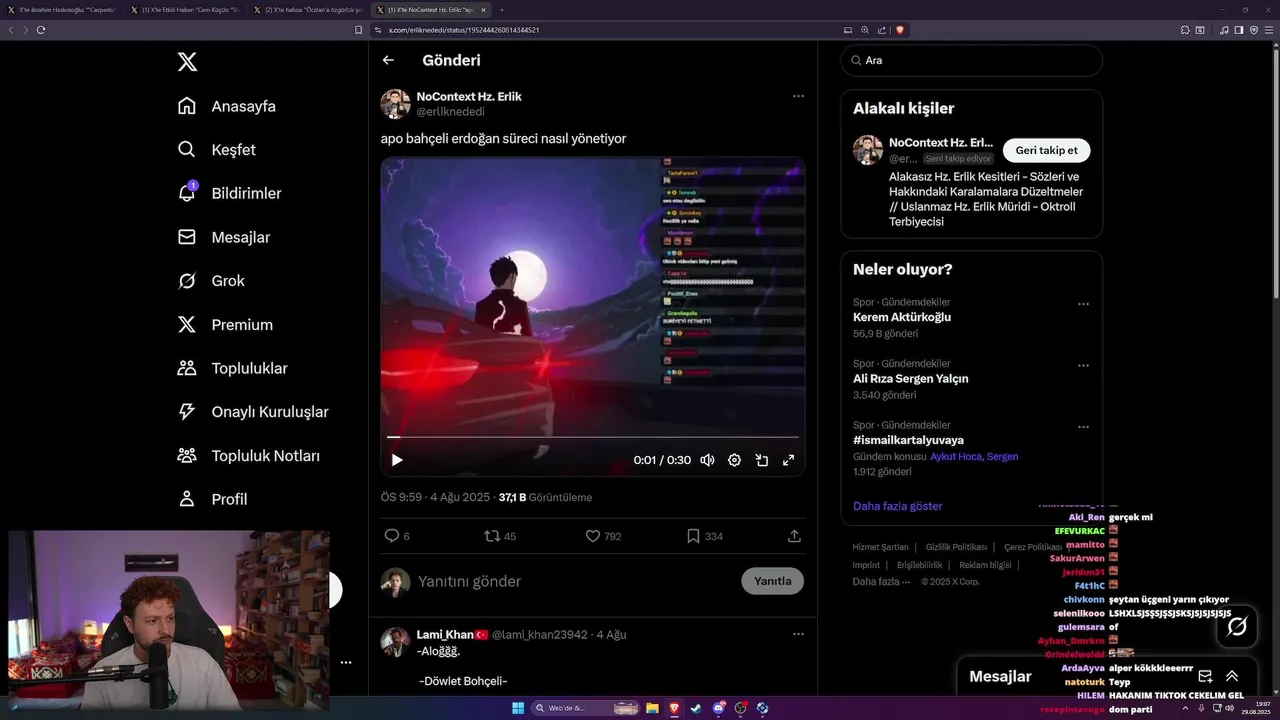Open Daha fazla göster link
Viewport: 1280px width, 720px height.
click(x=897, y=506)
